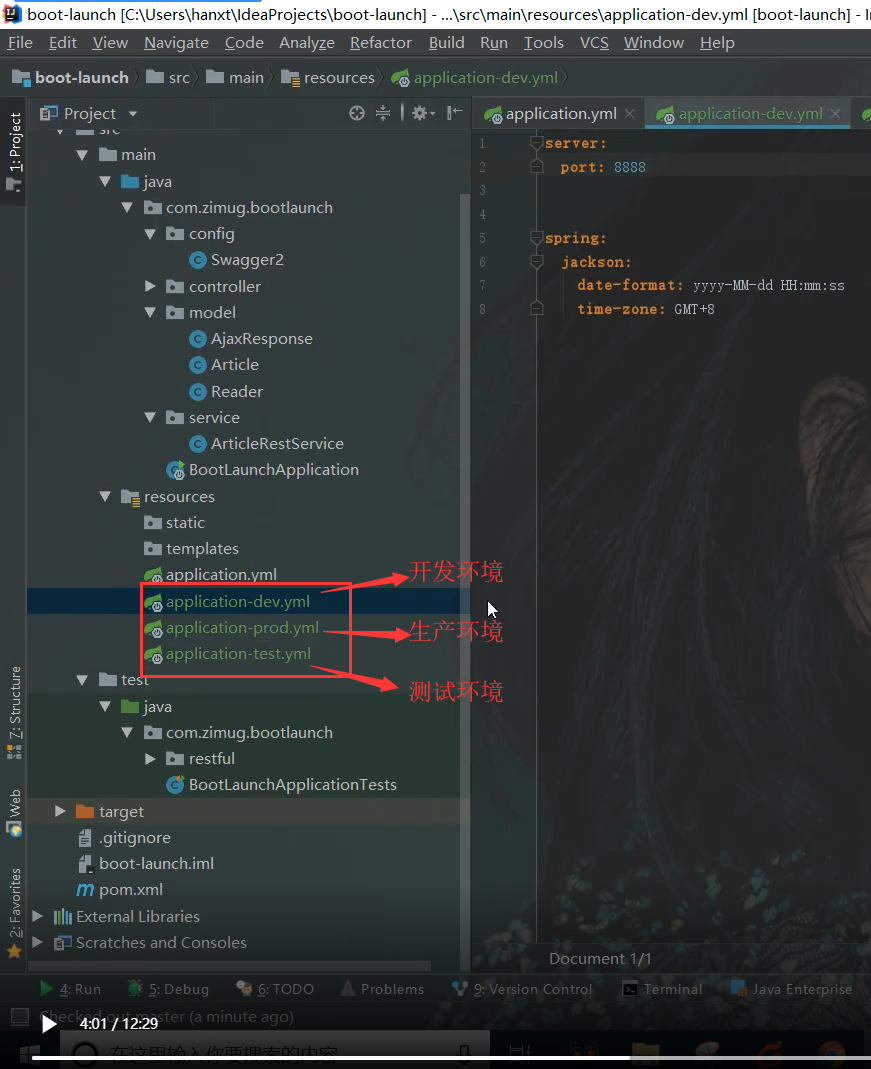Collapse the config package node
This screenshot has width=871, height=1069.
point(151,235)
